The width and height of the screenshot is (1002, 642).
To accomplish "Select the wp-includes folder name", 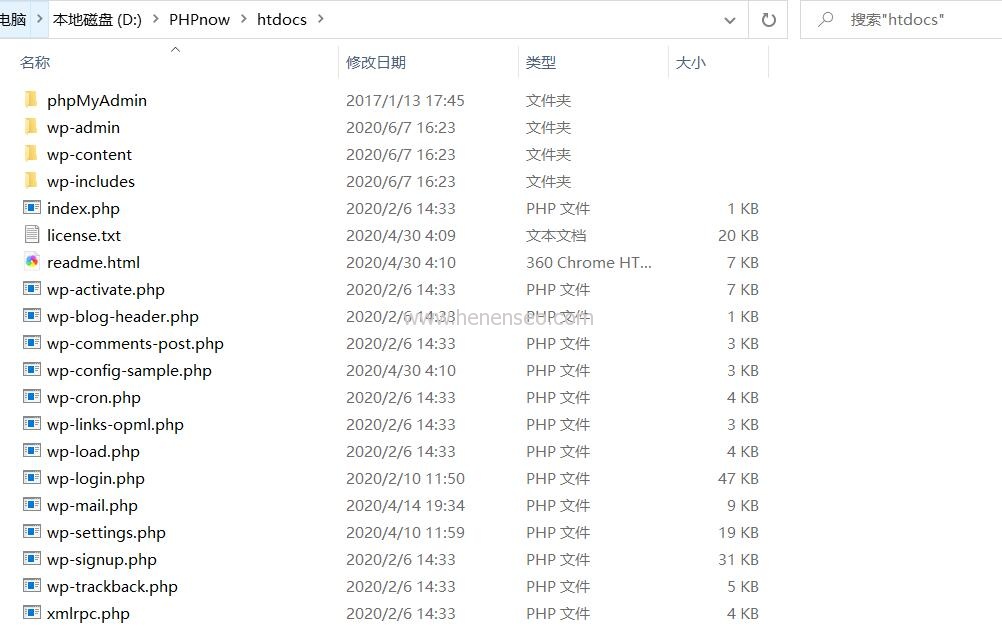I will tap(91, 181).
